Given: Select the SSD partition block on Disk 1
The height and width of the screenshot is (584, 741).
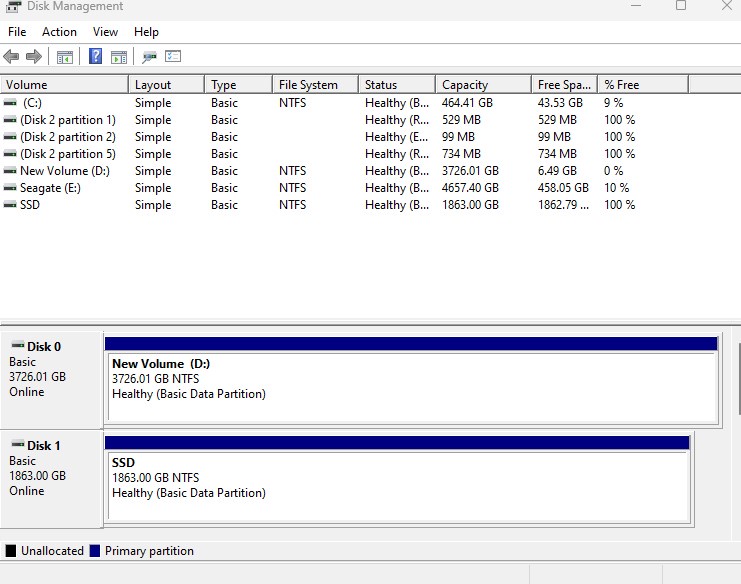Looking at the screenshot, I should tap(397, 478).
